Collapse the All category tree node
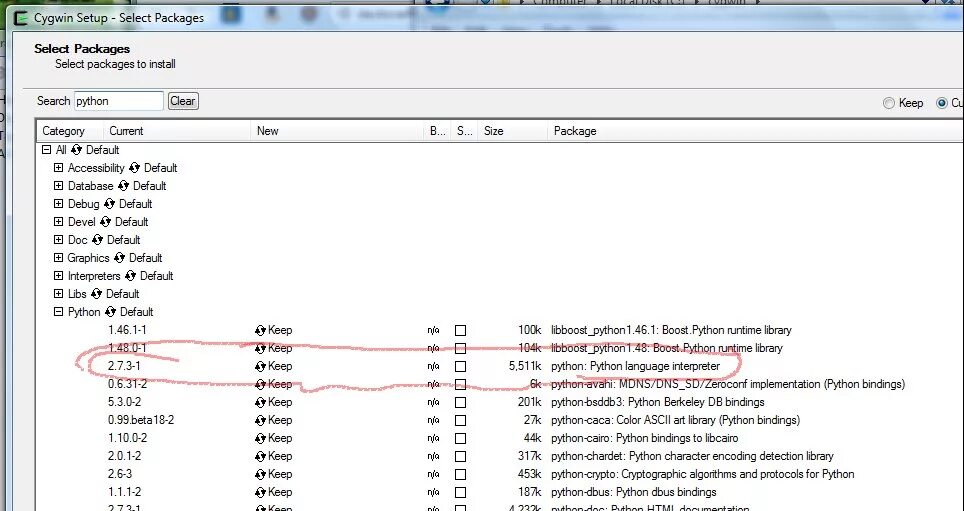Viewport: 964px width, 511px height. point(46,149)
